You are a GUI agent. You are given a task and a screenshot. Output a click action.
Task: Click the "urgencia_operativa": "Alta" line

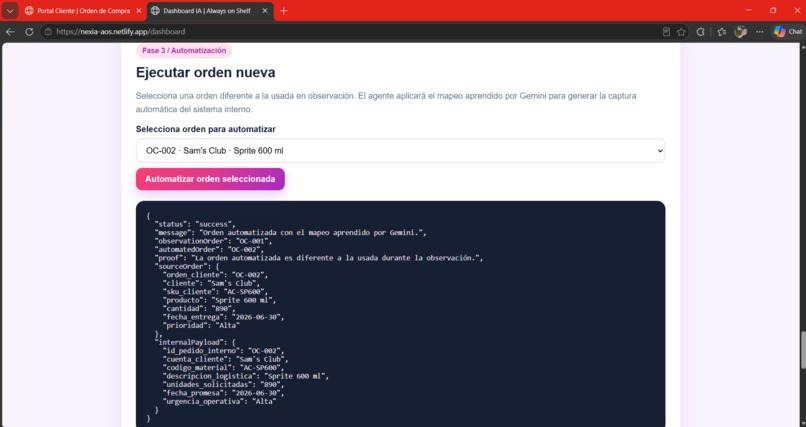[x=219, y=401]
